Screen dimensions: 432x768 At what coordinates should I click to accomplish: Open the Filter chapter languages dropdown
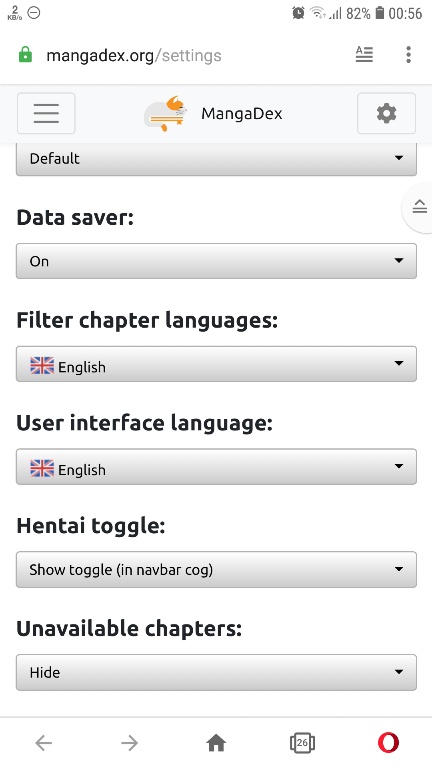[216, 364]
